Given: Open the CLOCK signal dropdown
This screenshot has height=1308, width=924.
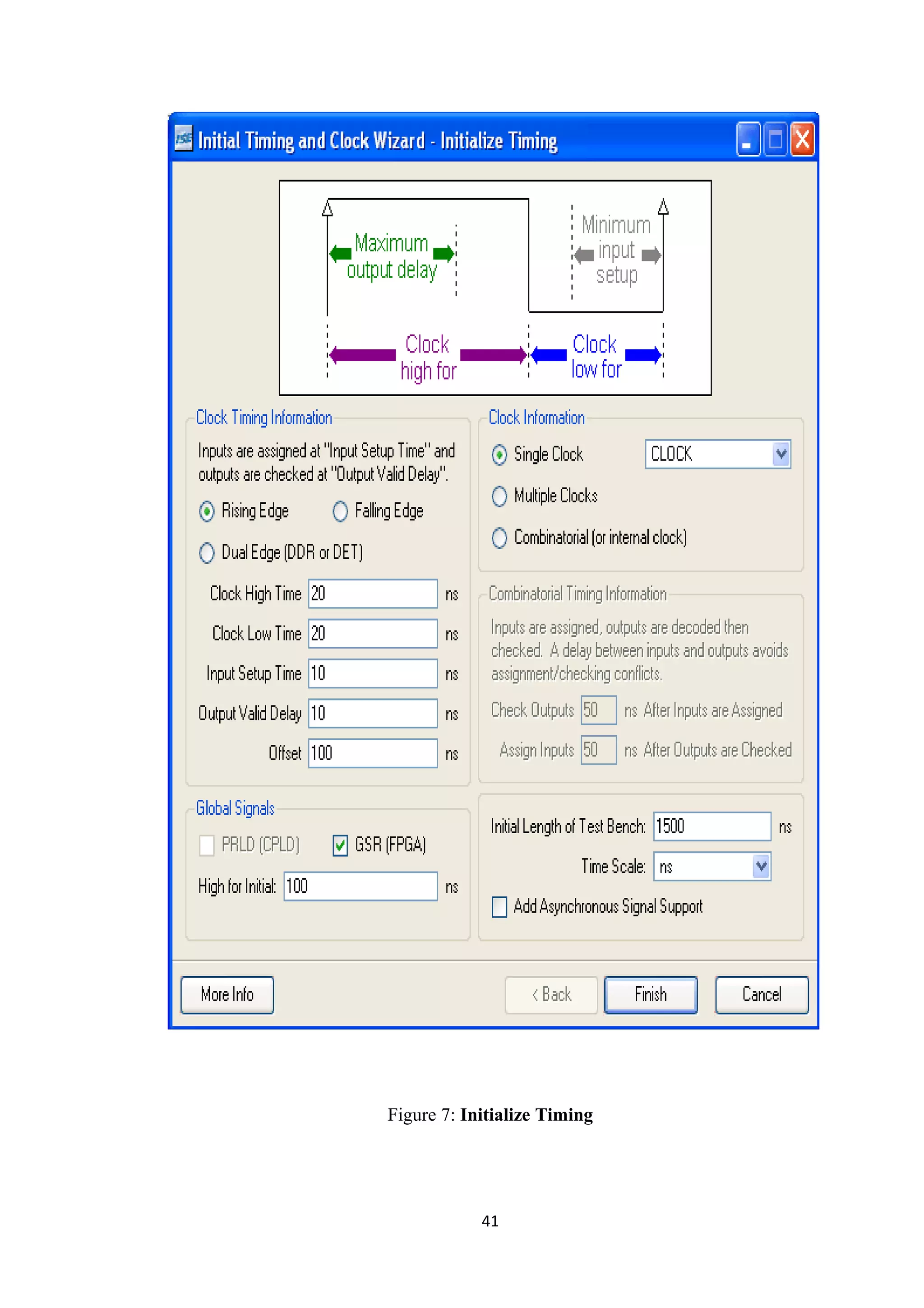Looking at the screenshot, I should [781, 454].
